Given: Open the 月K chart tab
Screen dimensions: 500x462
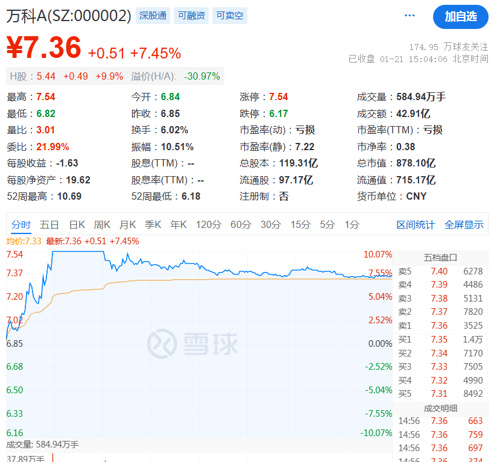Looking at the screenshot, I should (128, 225).
